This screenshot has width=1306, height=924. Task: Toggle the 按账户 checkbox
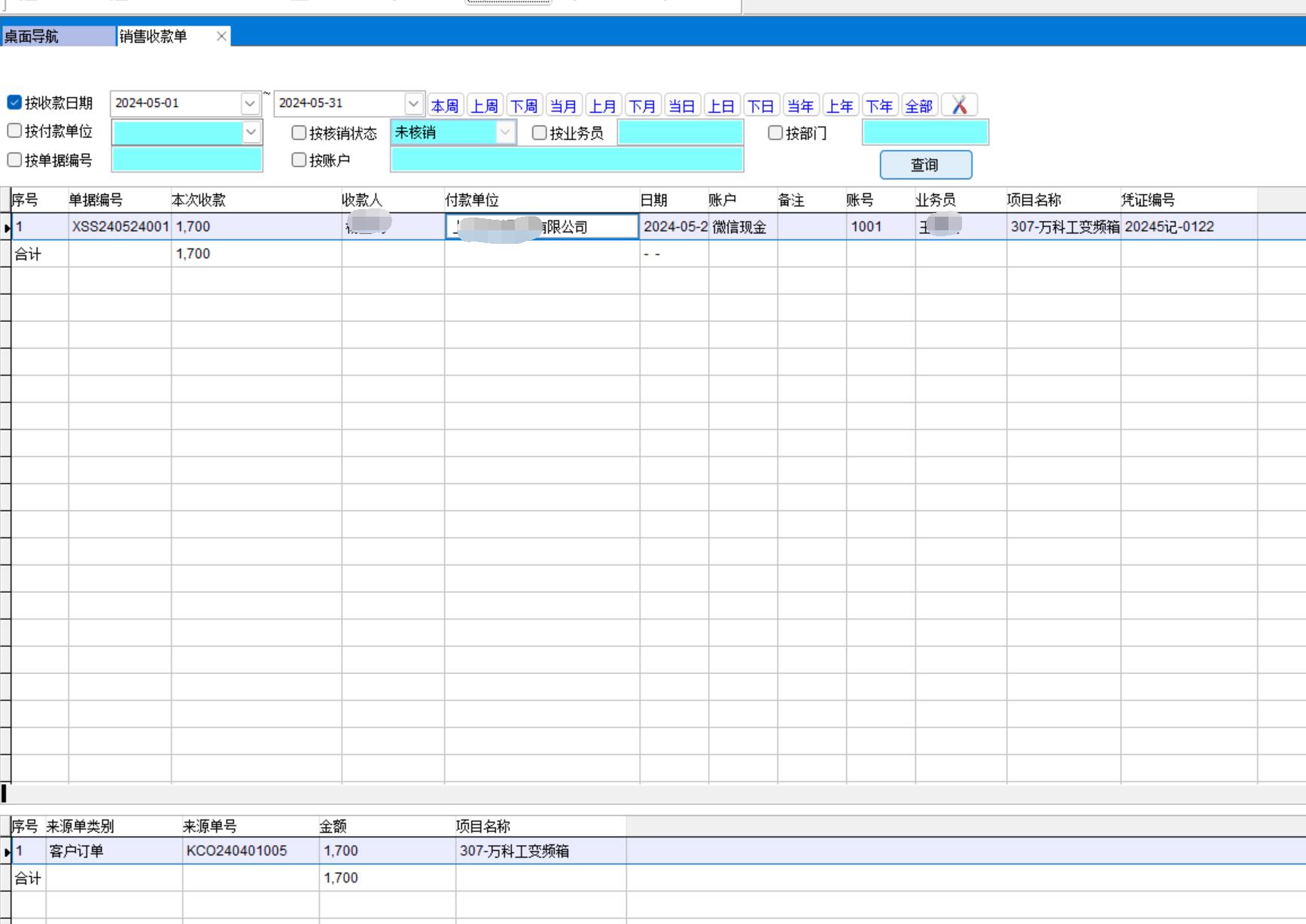click(x=299, y=160)
